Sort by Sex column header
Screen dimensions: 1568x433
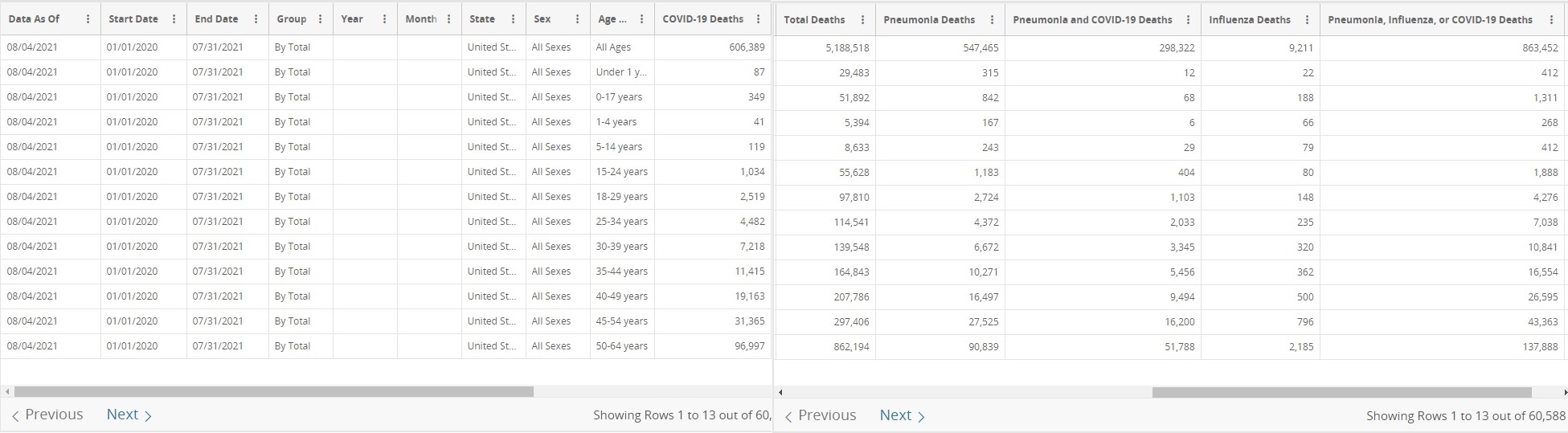coord(542,19)
